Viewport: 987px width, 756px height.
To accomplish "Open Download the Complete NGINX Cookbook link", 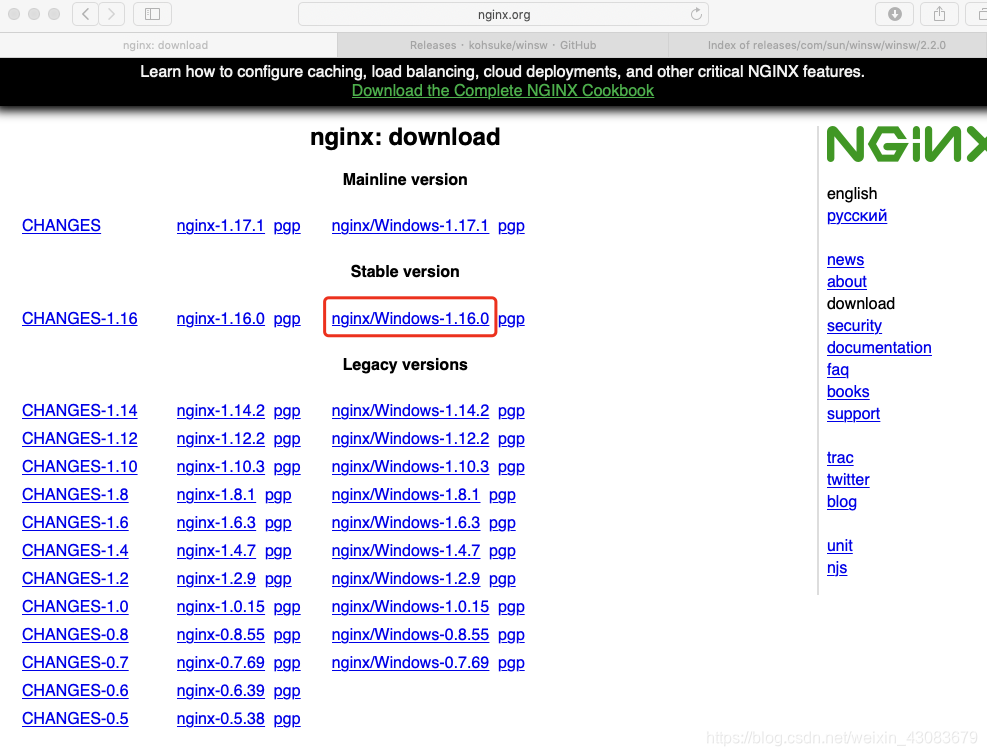I will click(x=503, y=91).
